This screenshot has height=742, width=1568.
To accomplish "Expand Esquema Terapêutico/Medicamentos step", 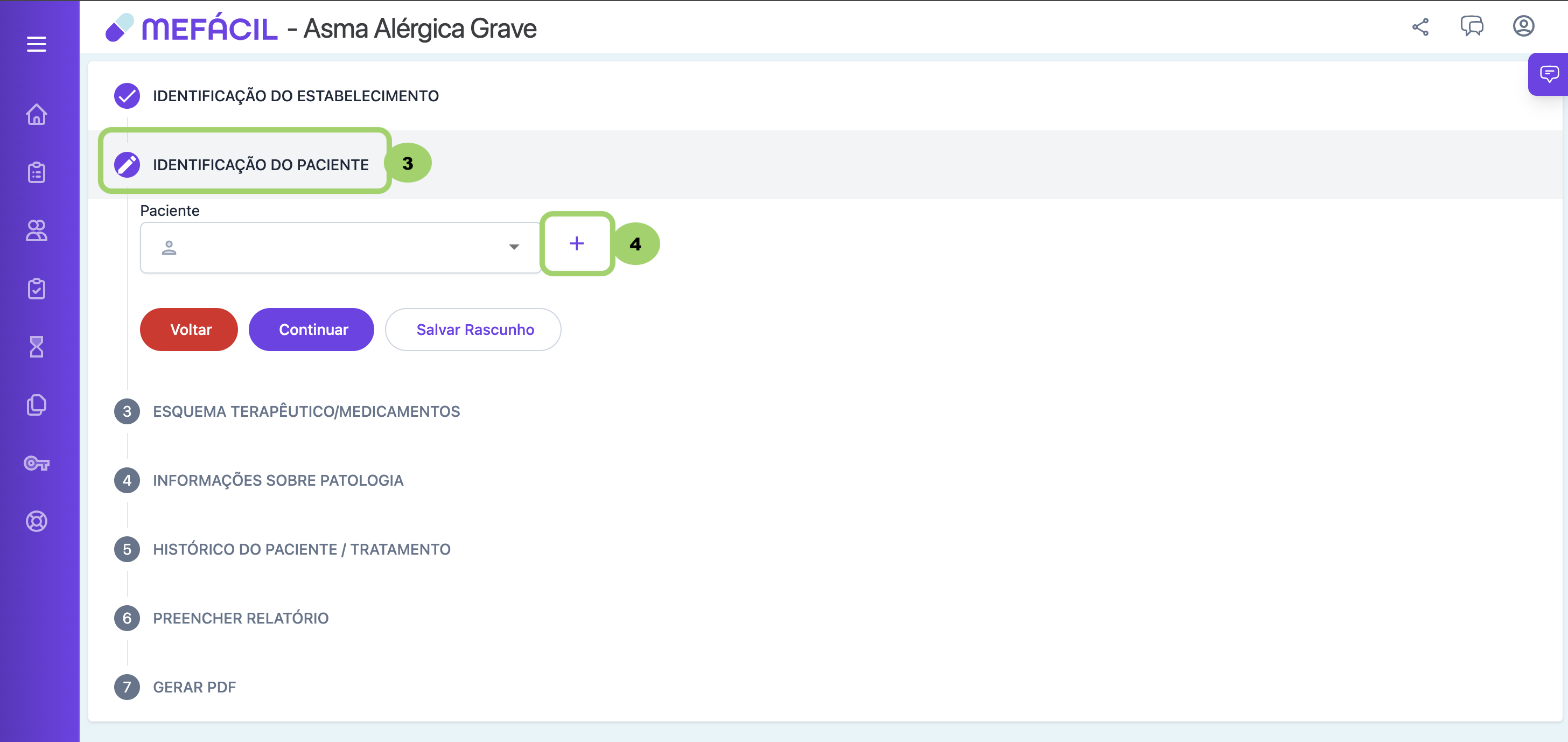I will (x=306, y=411).
